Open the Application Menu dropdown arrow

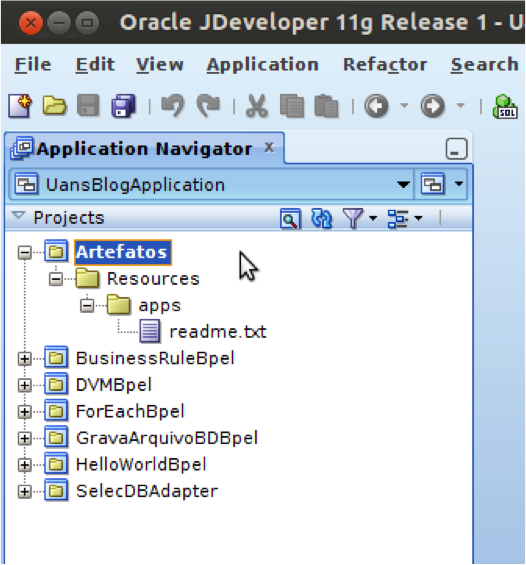(x=459, y=184)
